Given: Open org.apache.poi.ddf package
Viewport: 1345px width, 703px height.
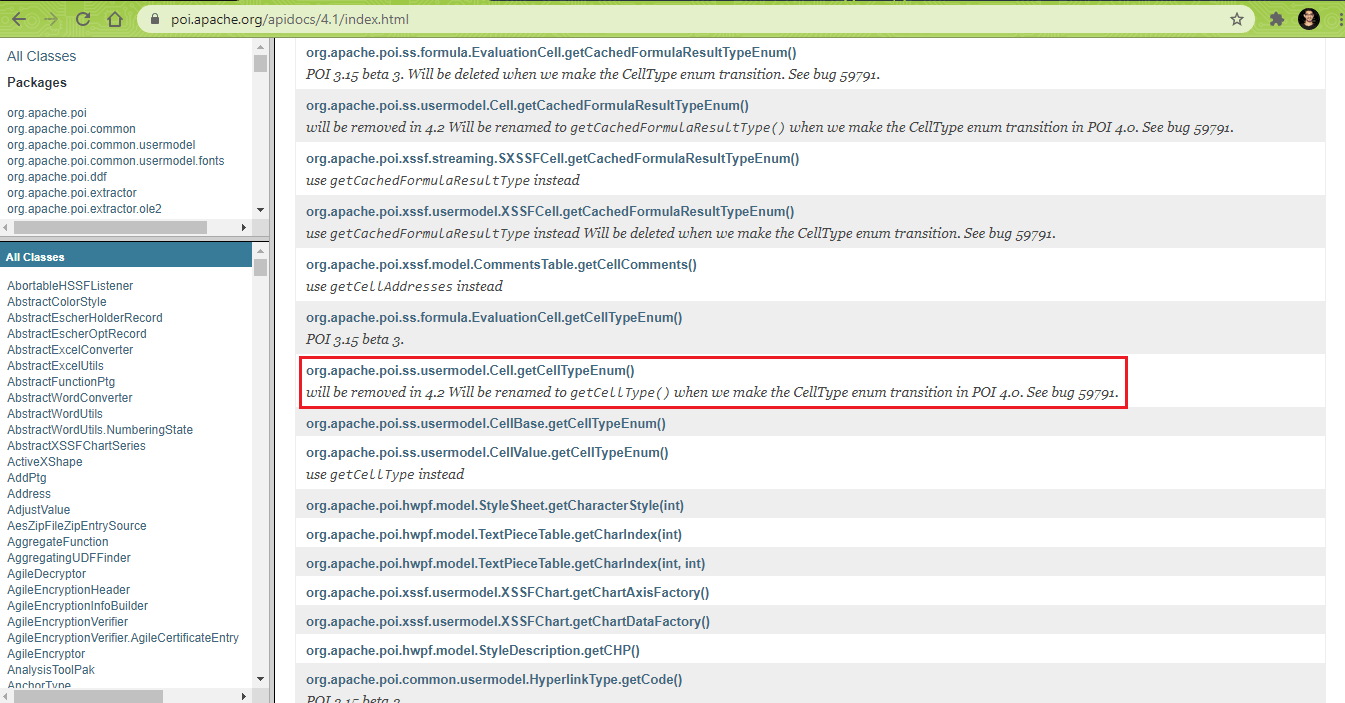Looking at the screenshot, I should [x=57, y=177].
